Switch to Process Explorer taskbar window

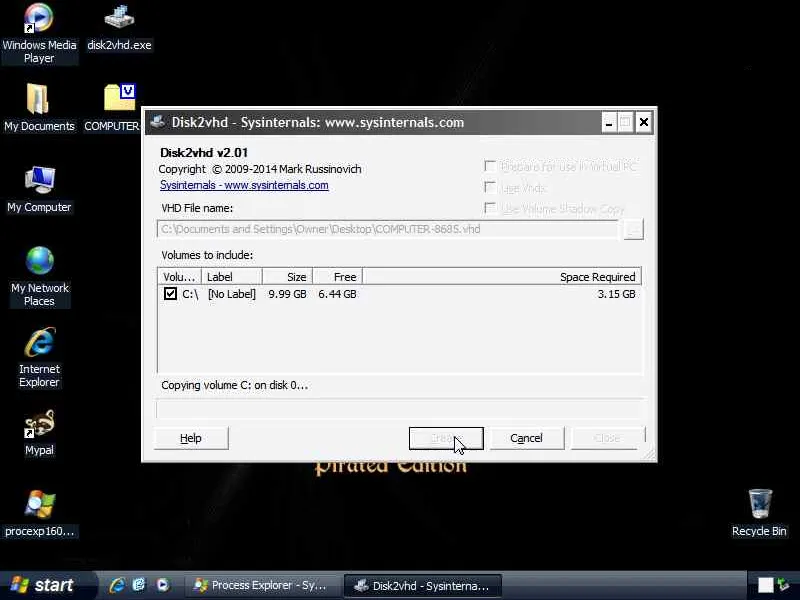[261, 585]
